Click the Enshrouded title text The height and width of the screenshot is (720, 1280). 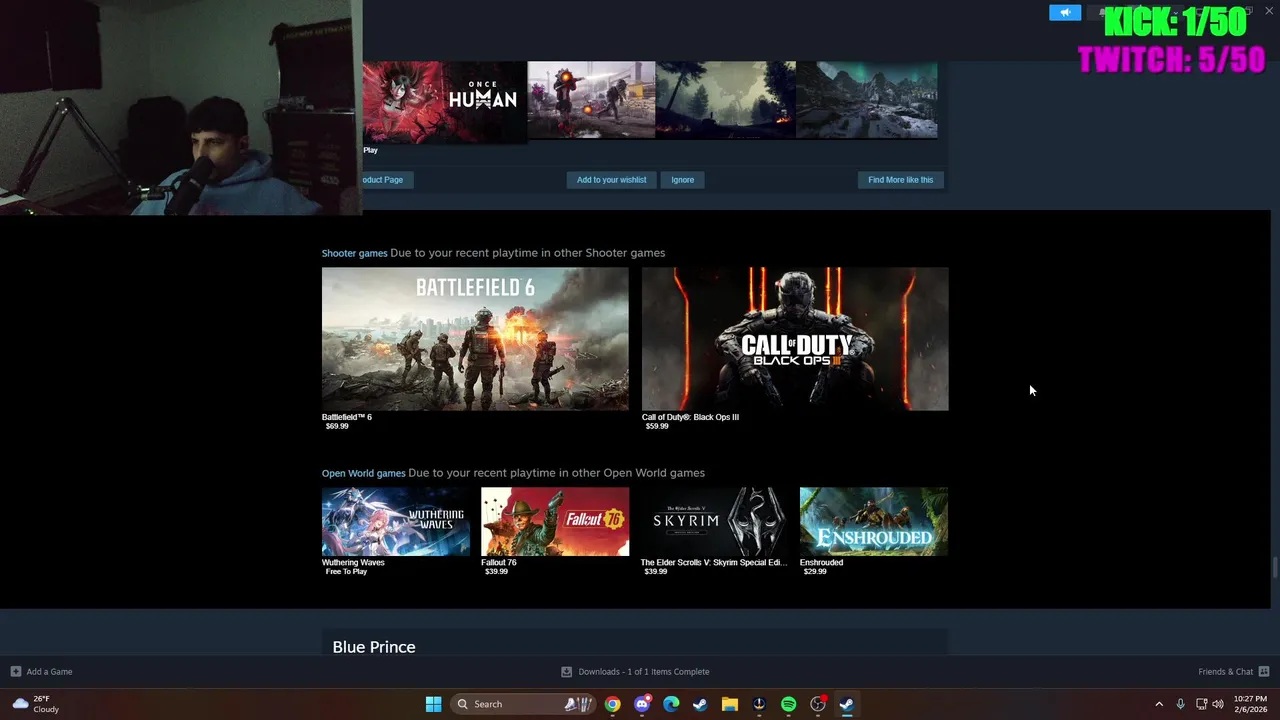pyautogui.click(x=821, y=562)
